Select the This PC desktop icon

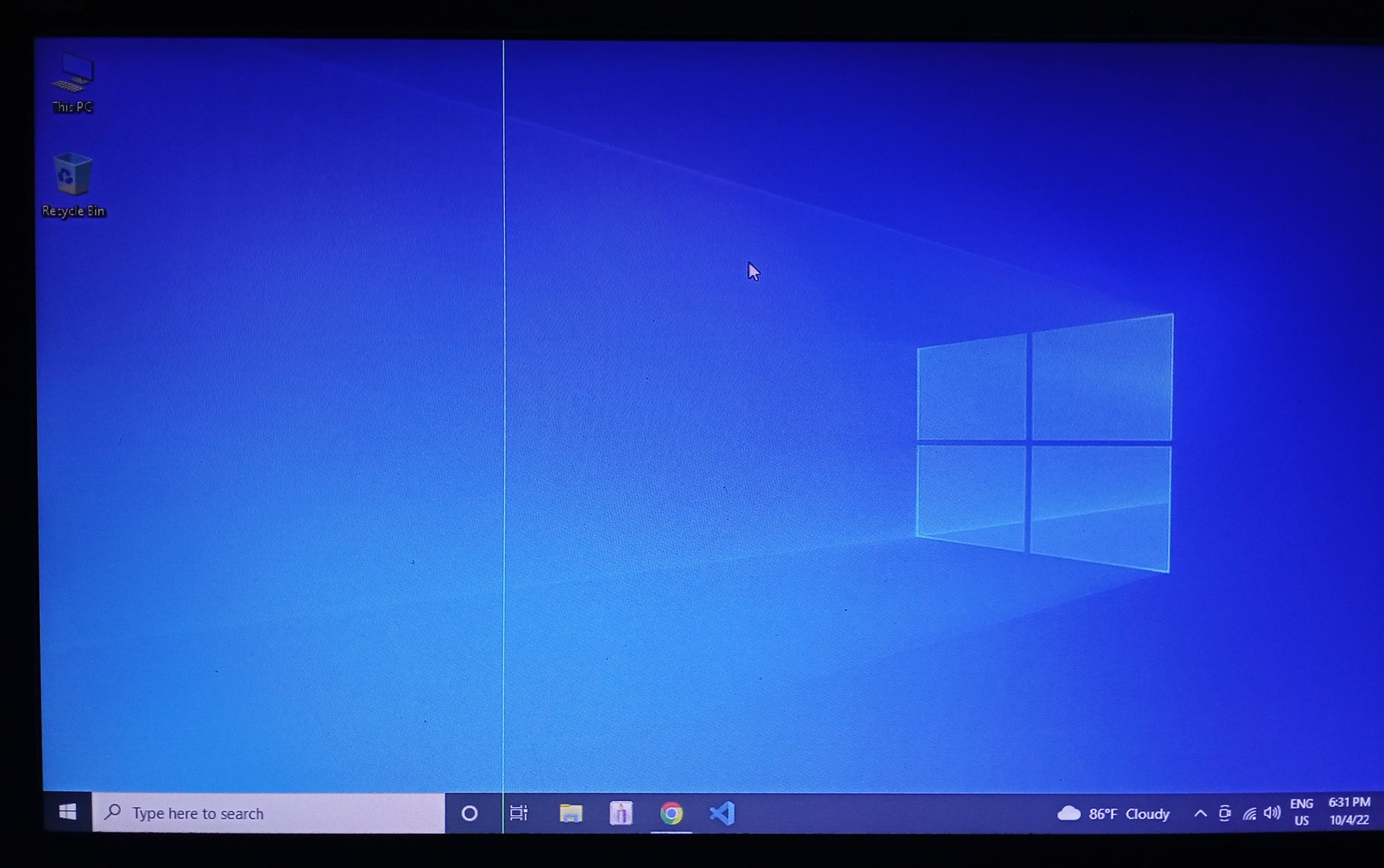[72, 83]
